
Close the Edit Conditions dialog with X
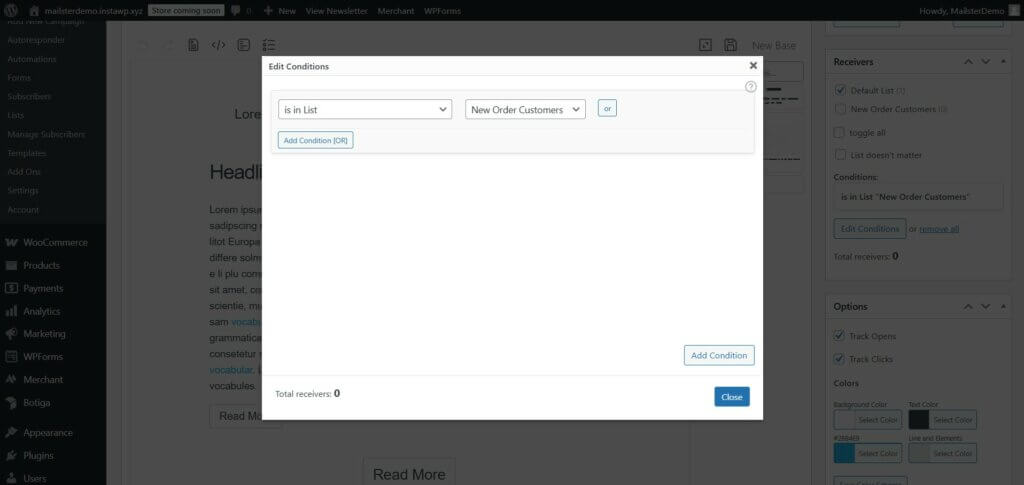click(x=753, y=65)
